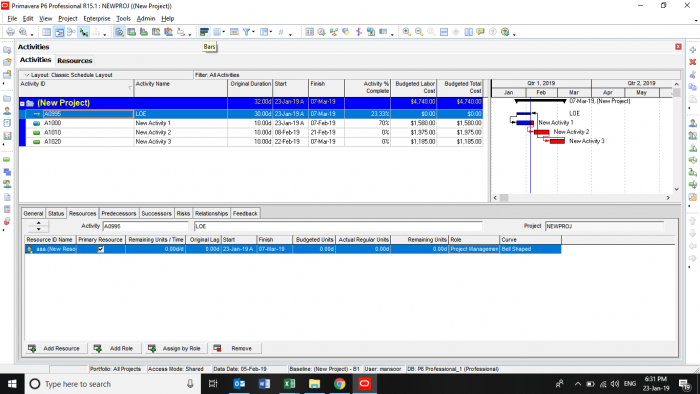The width and height of the screenshot is (700, 394).
Task: Click Copy icon in right command bar
Action: coord(693,87)
